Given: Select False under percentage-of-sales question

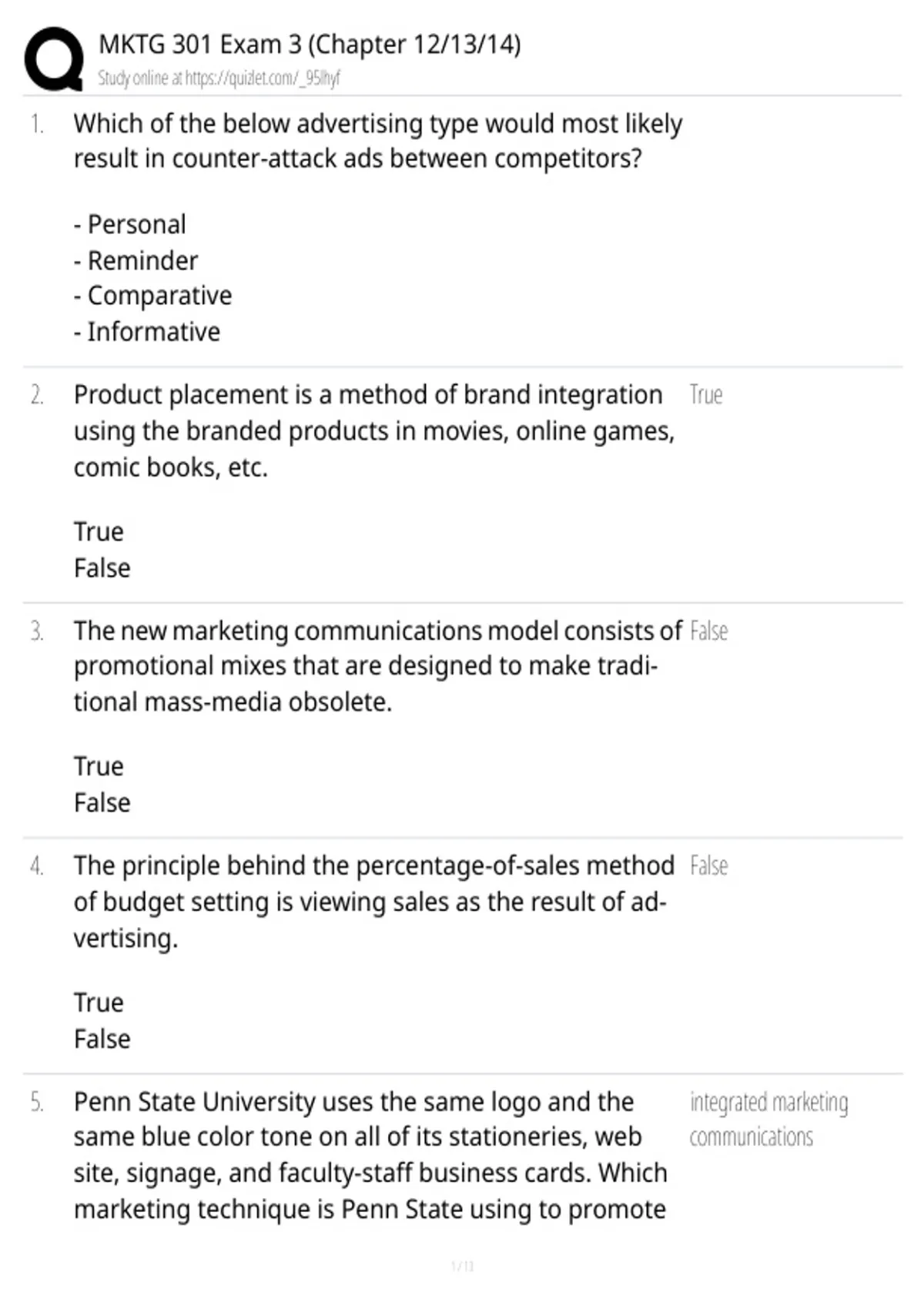Looking at the screenshot, I should (x=102, y=1039).
